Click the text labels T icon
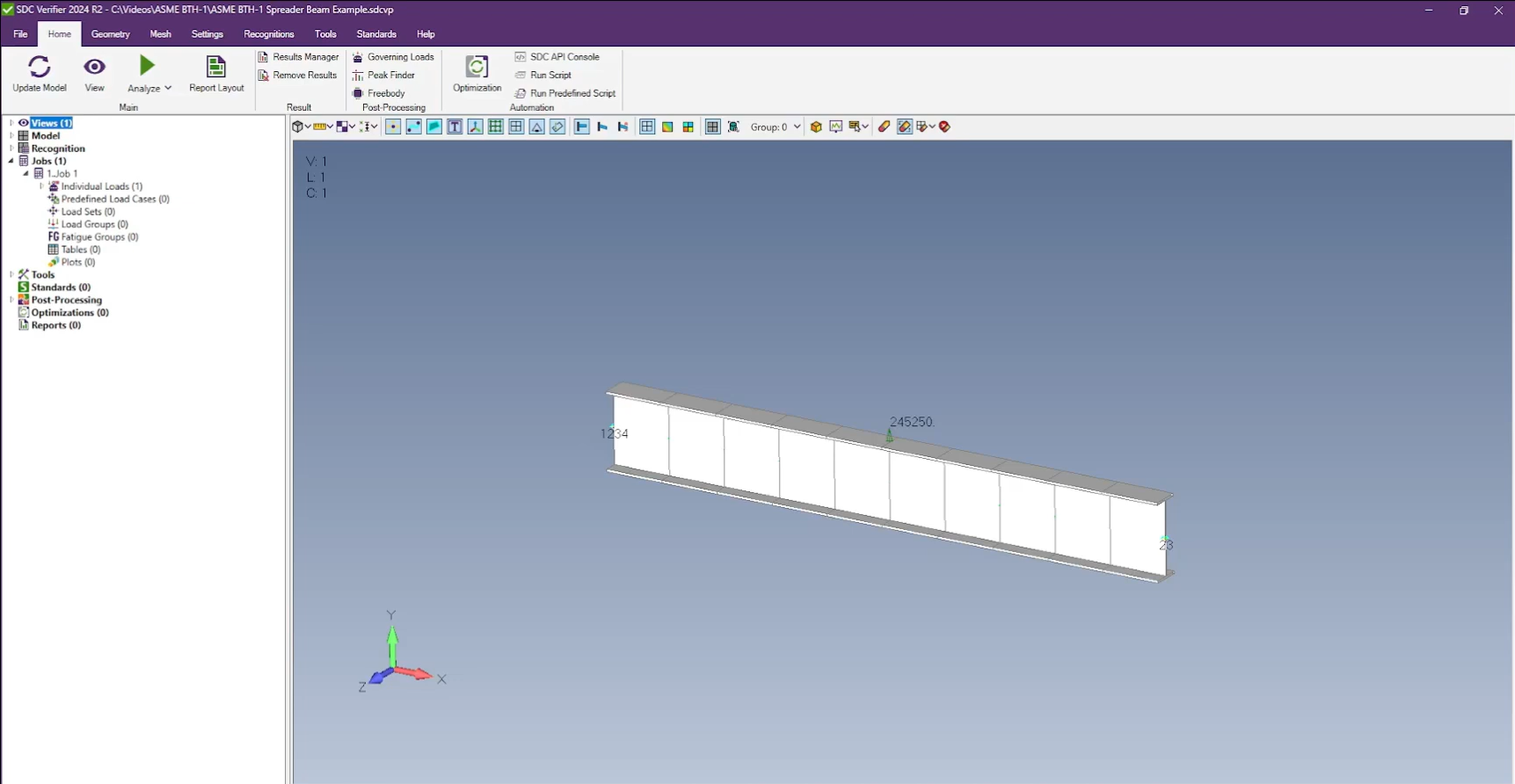The height and width of the screenshot is (784, 1515). [x=455, y=127]
